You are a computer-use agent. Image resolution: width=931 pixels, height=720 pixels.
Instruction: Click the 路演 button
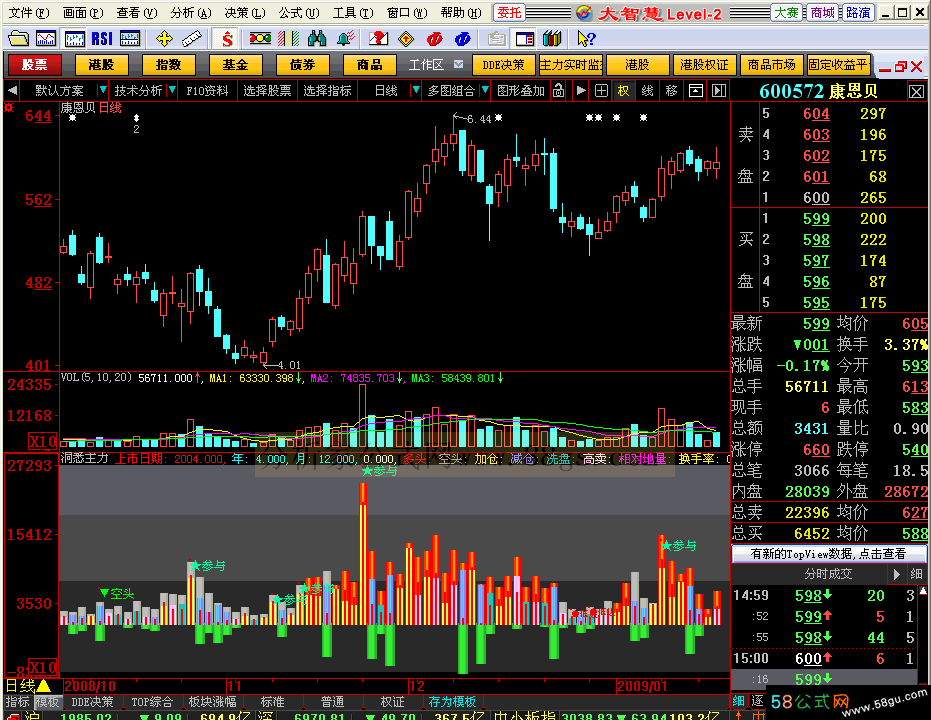coord(858,12)
